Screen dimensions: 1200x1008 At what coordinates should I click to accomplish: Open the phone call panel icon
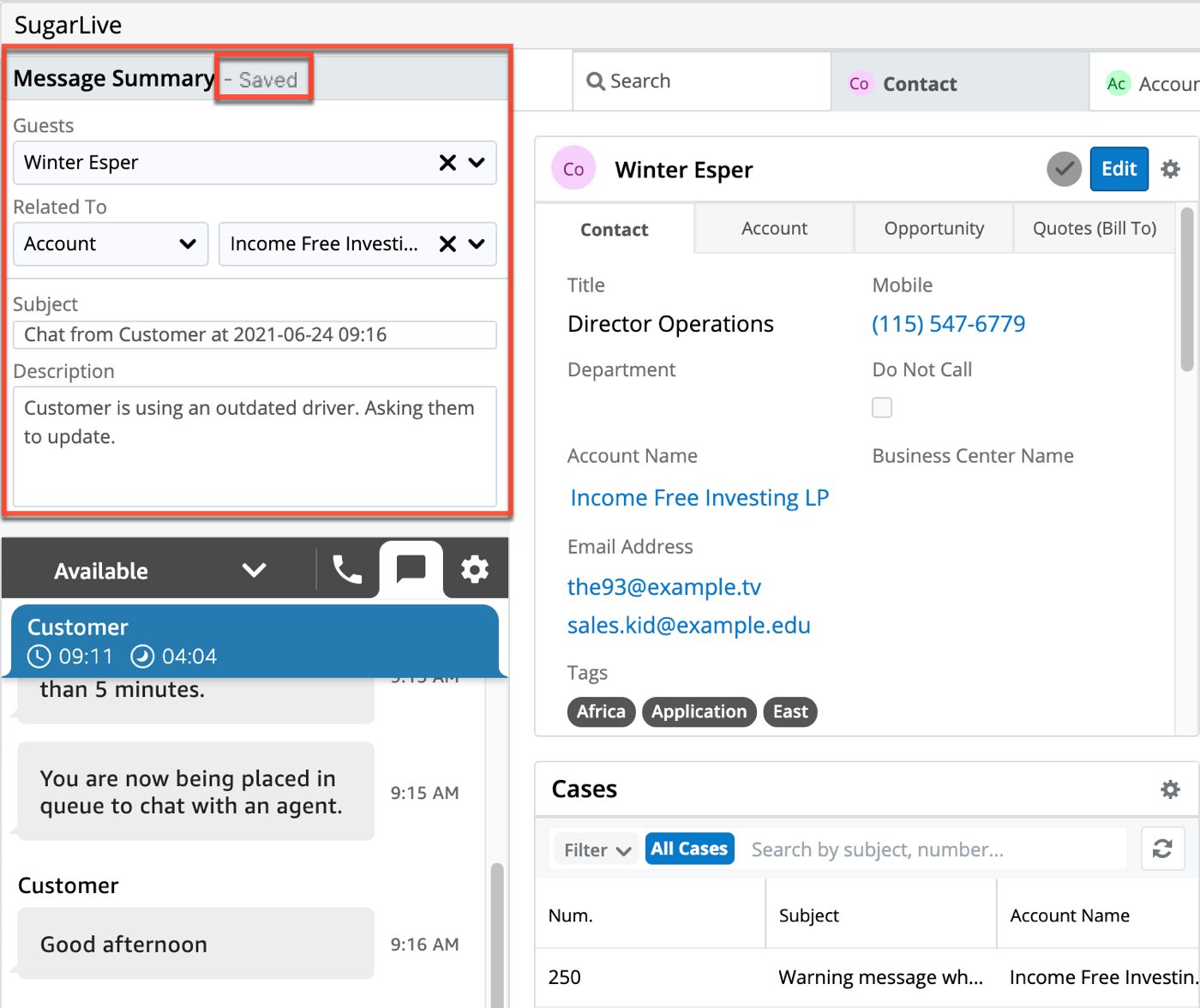pos(347,569)
